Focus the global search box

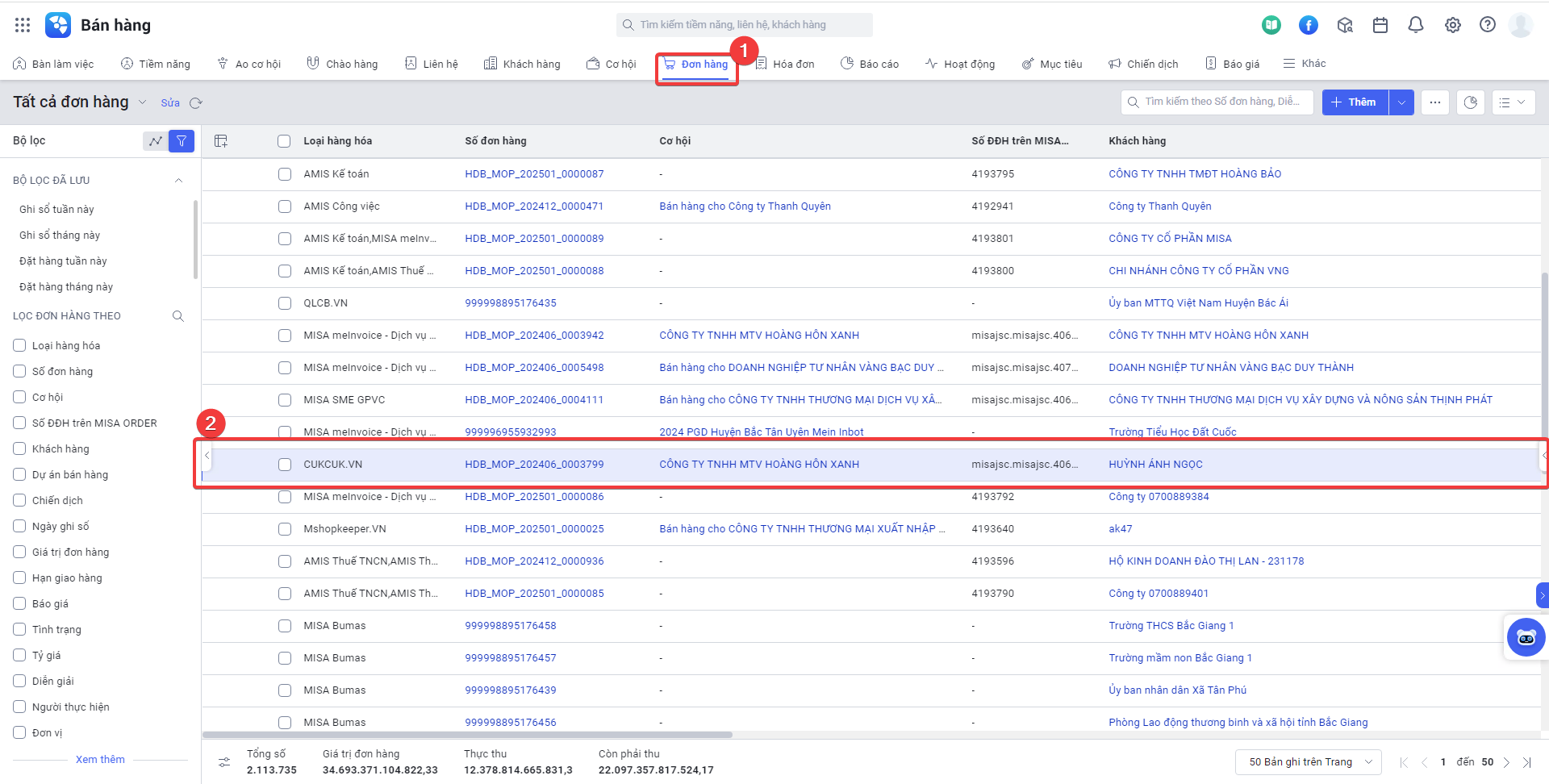(x=745, y=25)
